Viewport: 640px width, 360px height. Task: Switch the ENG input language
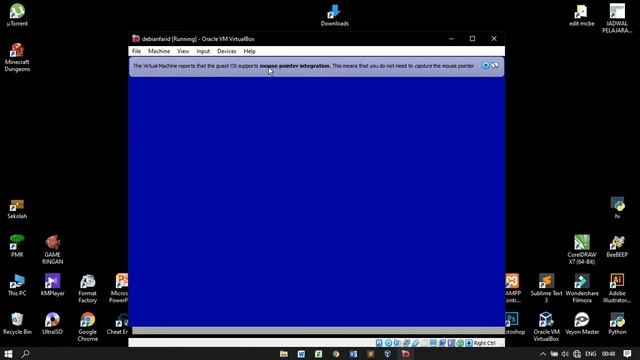click(x=591, y=354)
